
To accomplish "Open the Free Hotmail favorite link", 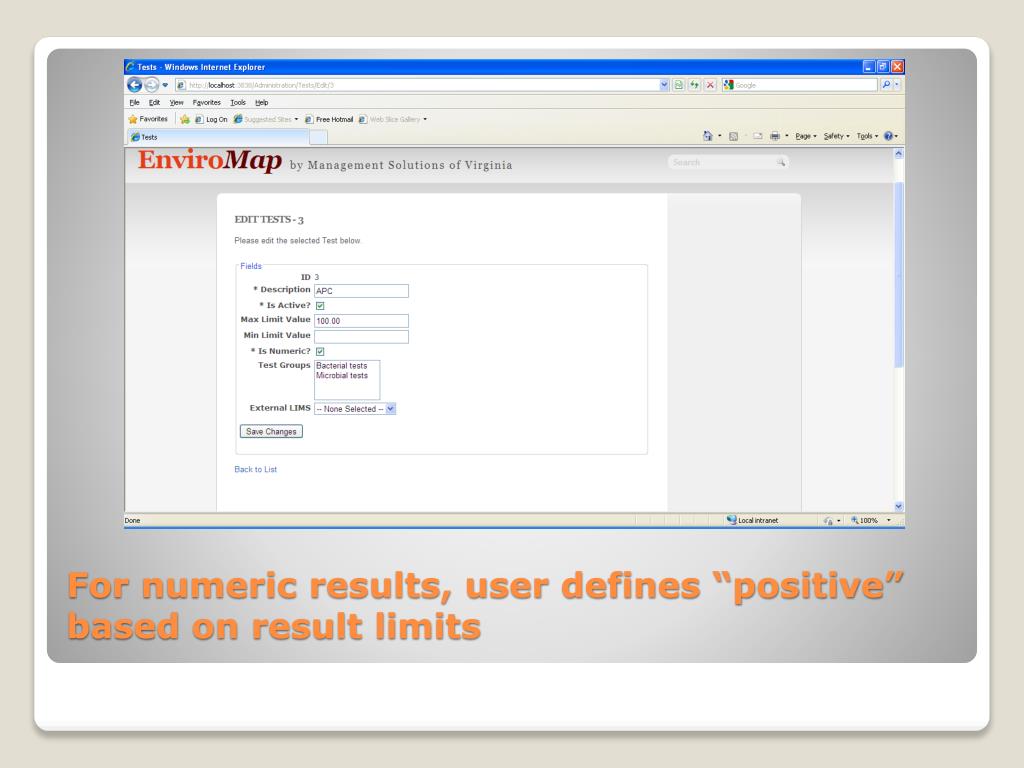I will pyautogui.click(x=329, y=120).
